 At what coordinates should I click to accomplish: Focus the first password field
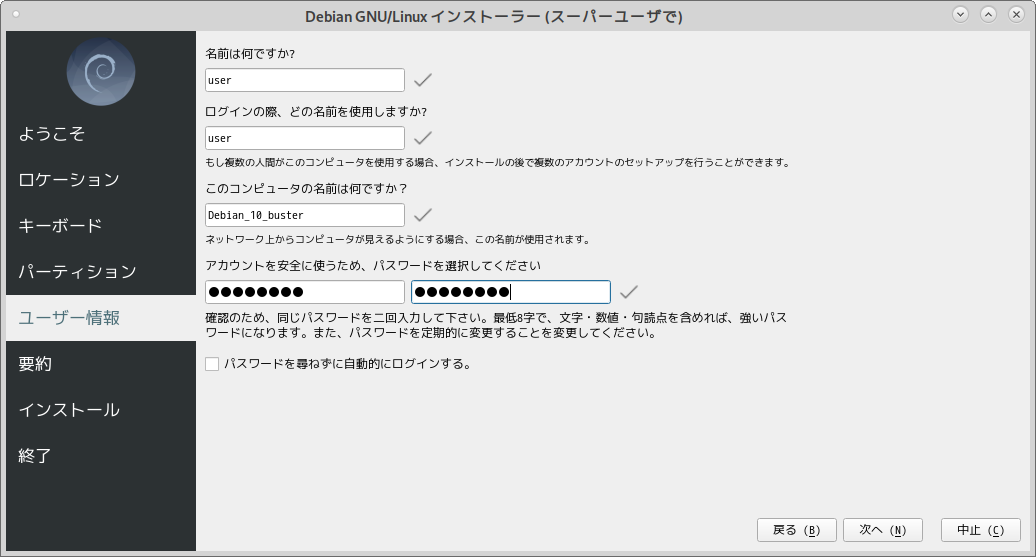305,292
